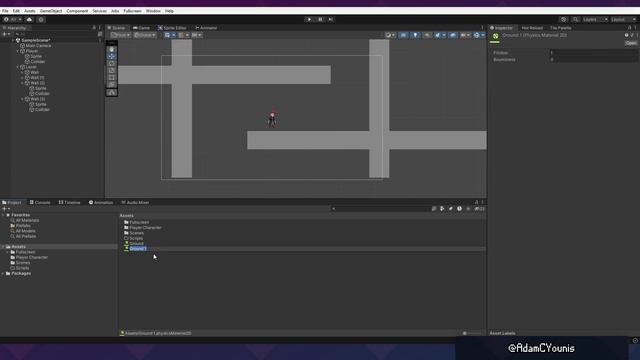The image size is (640, 360).
Task: Click the cloud services icon
Action: point(29,19)
